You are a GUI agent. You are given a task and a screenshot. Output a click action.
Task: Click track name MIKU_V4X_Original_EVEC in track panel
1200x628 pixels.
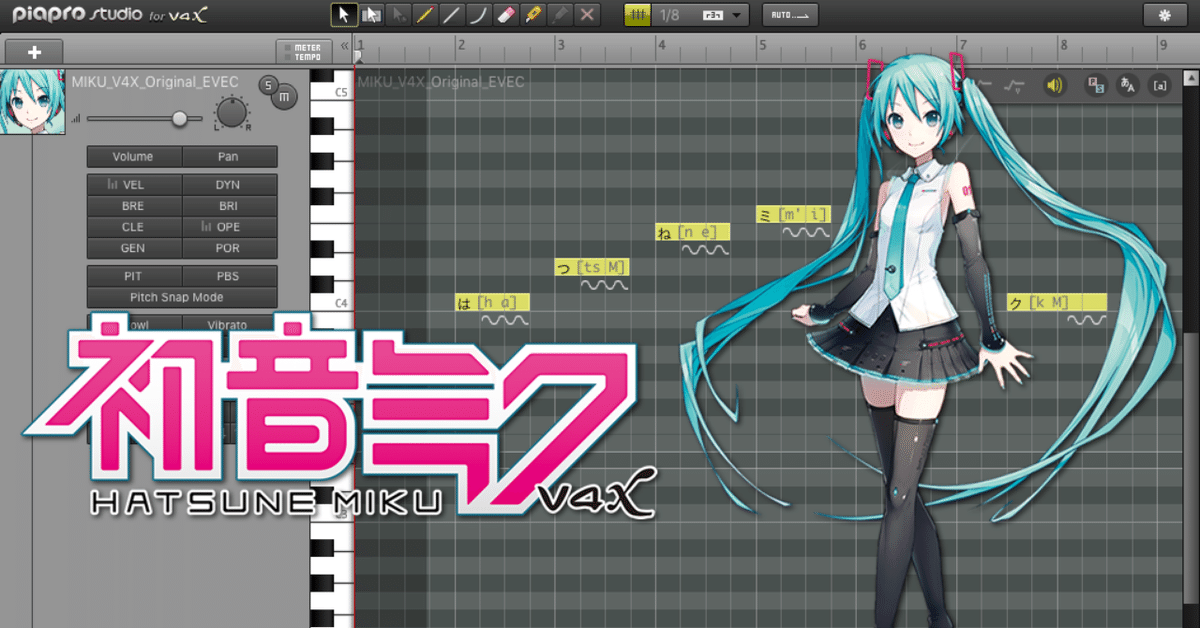157,81
